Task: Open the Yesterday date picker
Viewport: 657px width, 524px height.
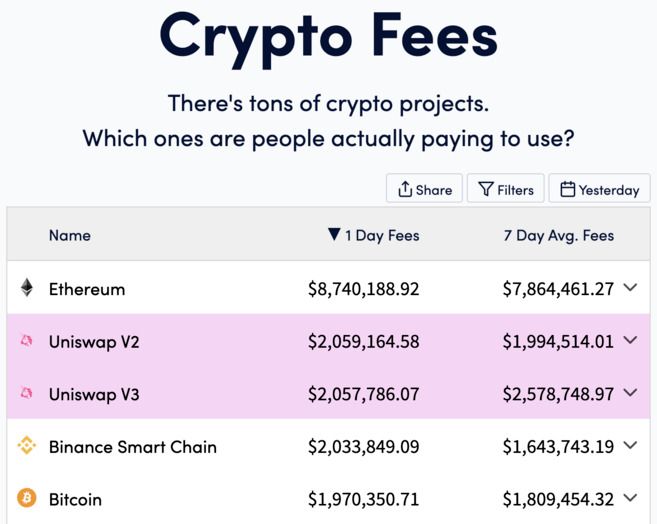Action: pyautogui.click(x=599, y=189)
